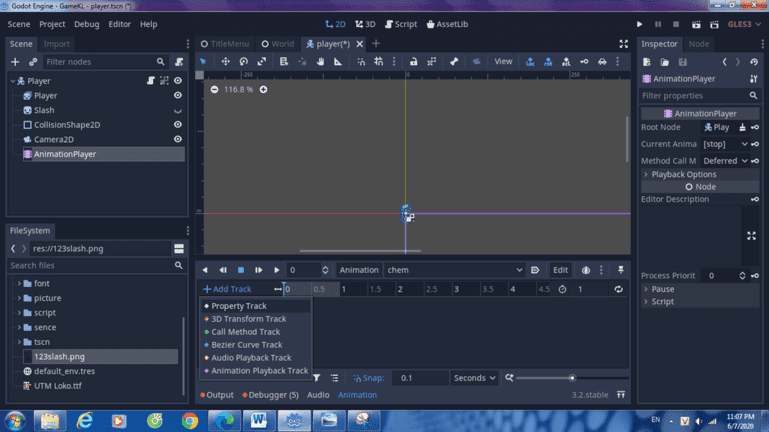Screen dimensions: 769x432
Task: Click the instance child scene link icon
Action: pos(33,62)
